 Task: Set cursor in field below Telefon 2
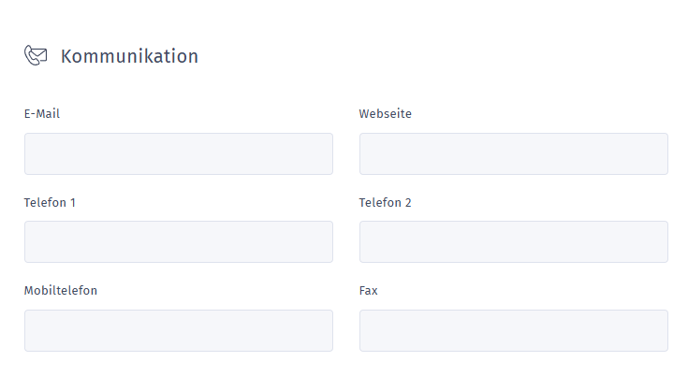514,242
